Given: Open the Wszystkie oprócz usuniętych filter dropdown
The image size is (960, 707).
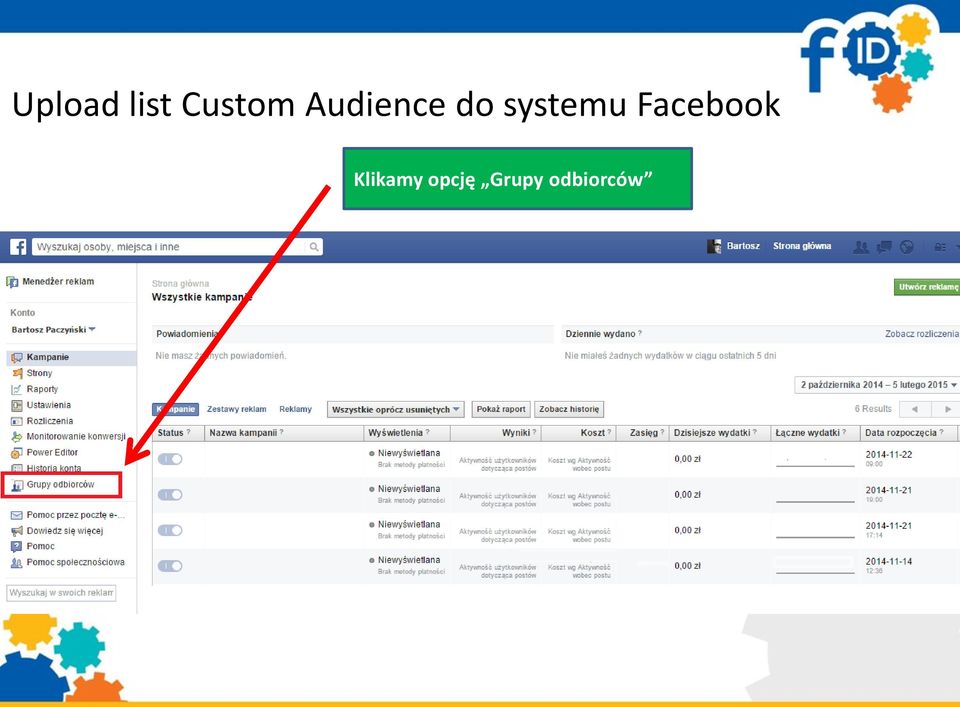Looking at the screenshot, I should coord(396,410).
